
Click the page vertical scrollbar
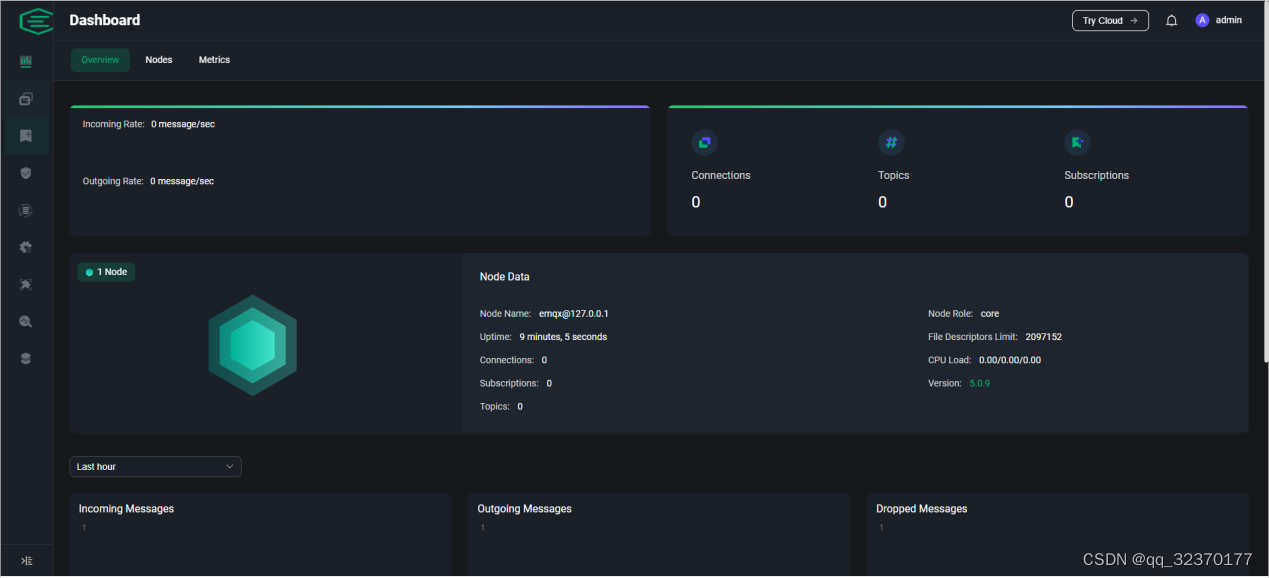click(x=1265, y=180)
